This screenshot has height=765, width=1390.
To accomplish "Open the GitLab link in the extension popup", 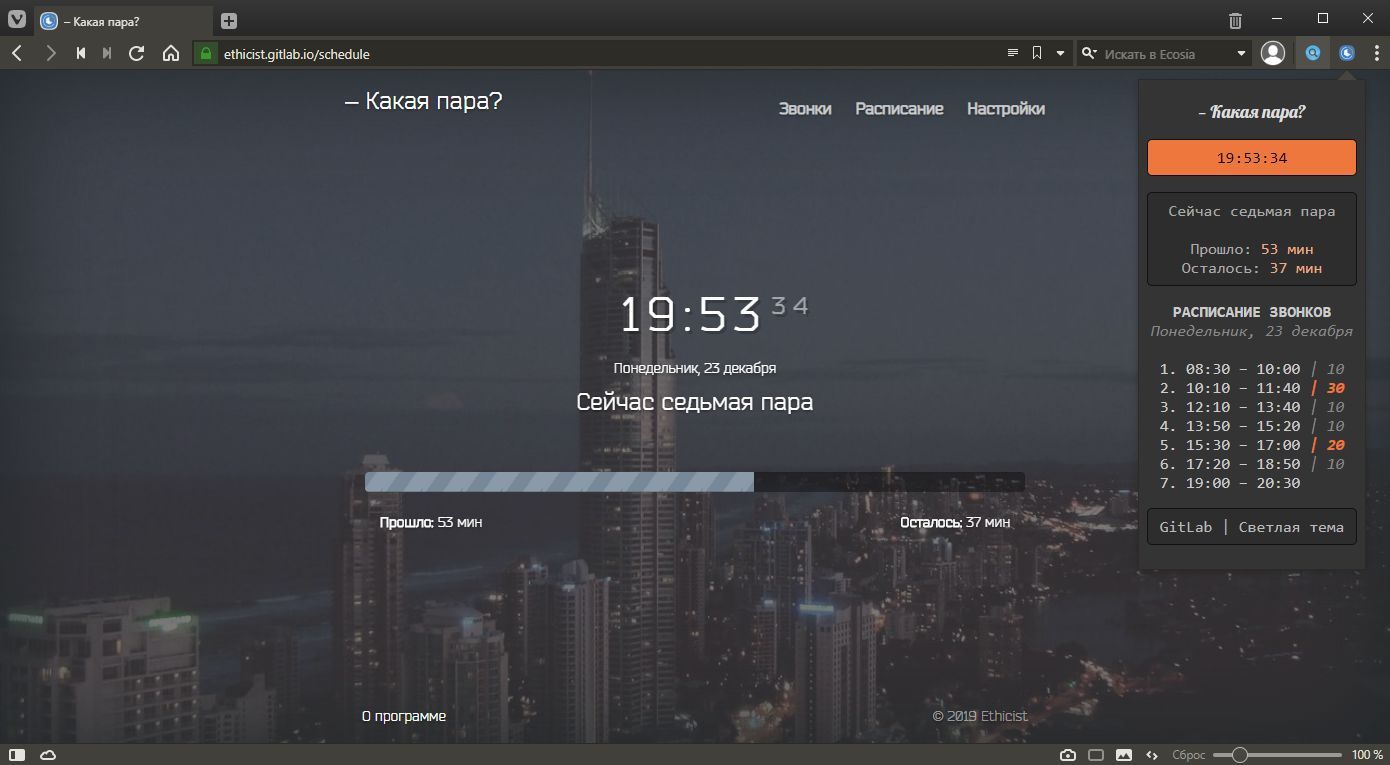I will [x=1185, y=527].
